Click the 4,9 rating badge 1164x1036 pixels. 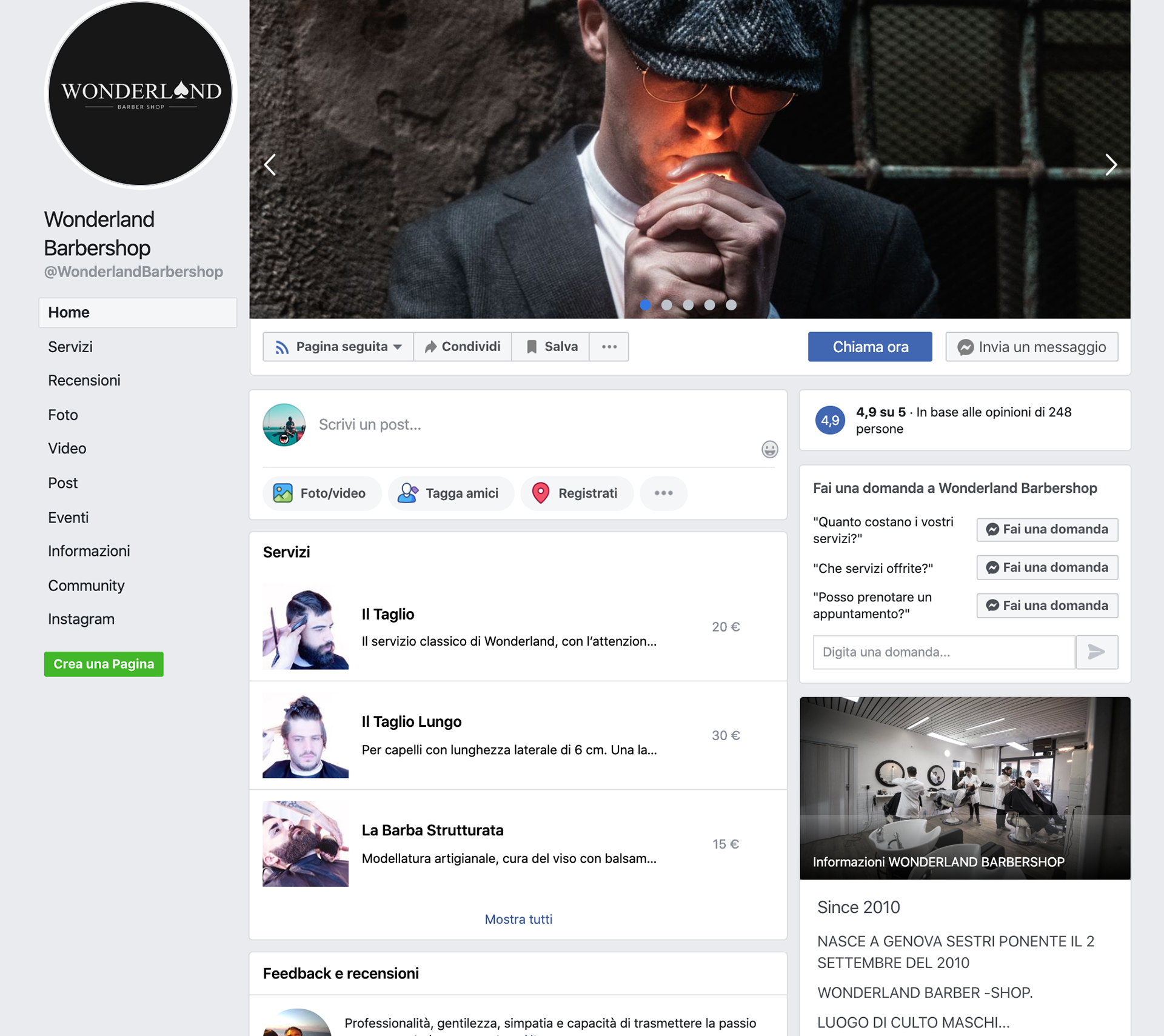(829, 420)
